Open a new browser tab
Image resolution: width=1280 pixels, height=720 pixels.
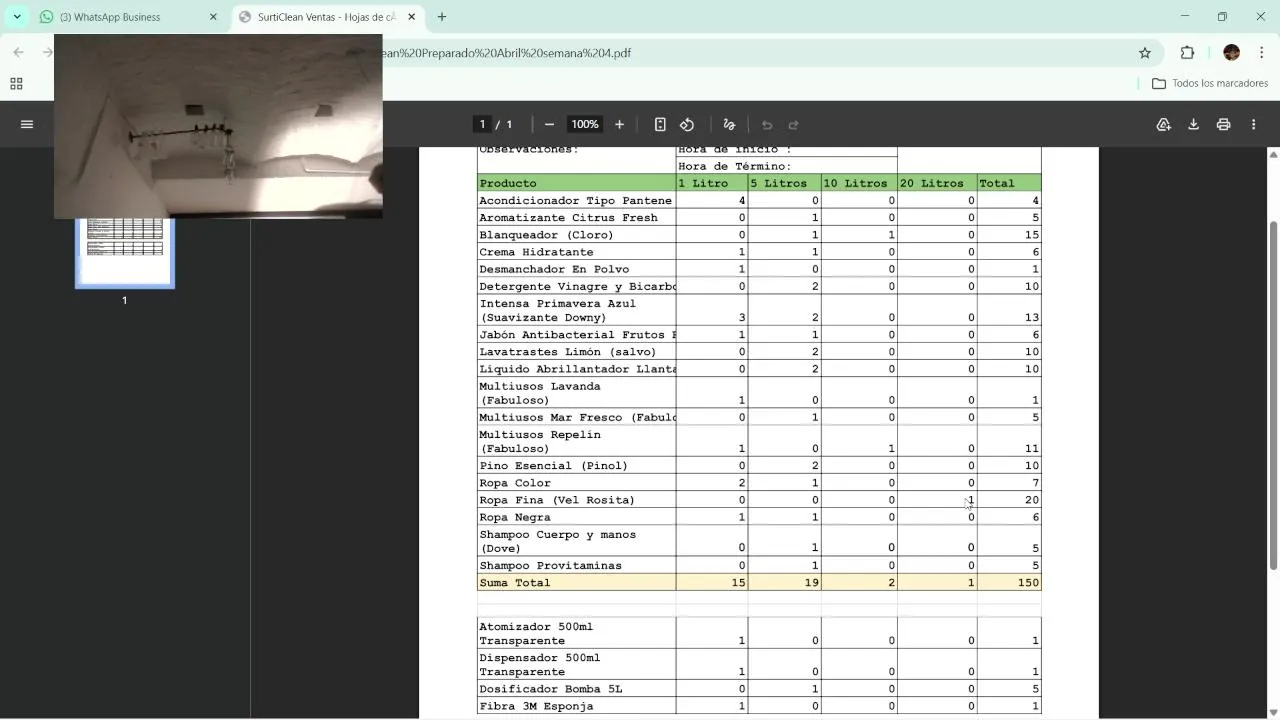442,17
